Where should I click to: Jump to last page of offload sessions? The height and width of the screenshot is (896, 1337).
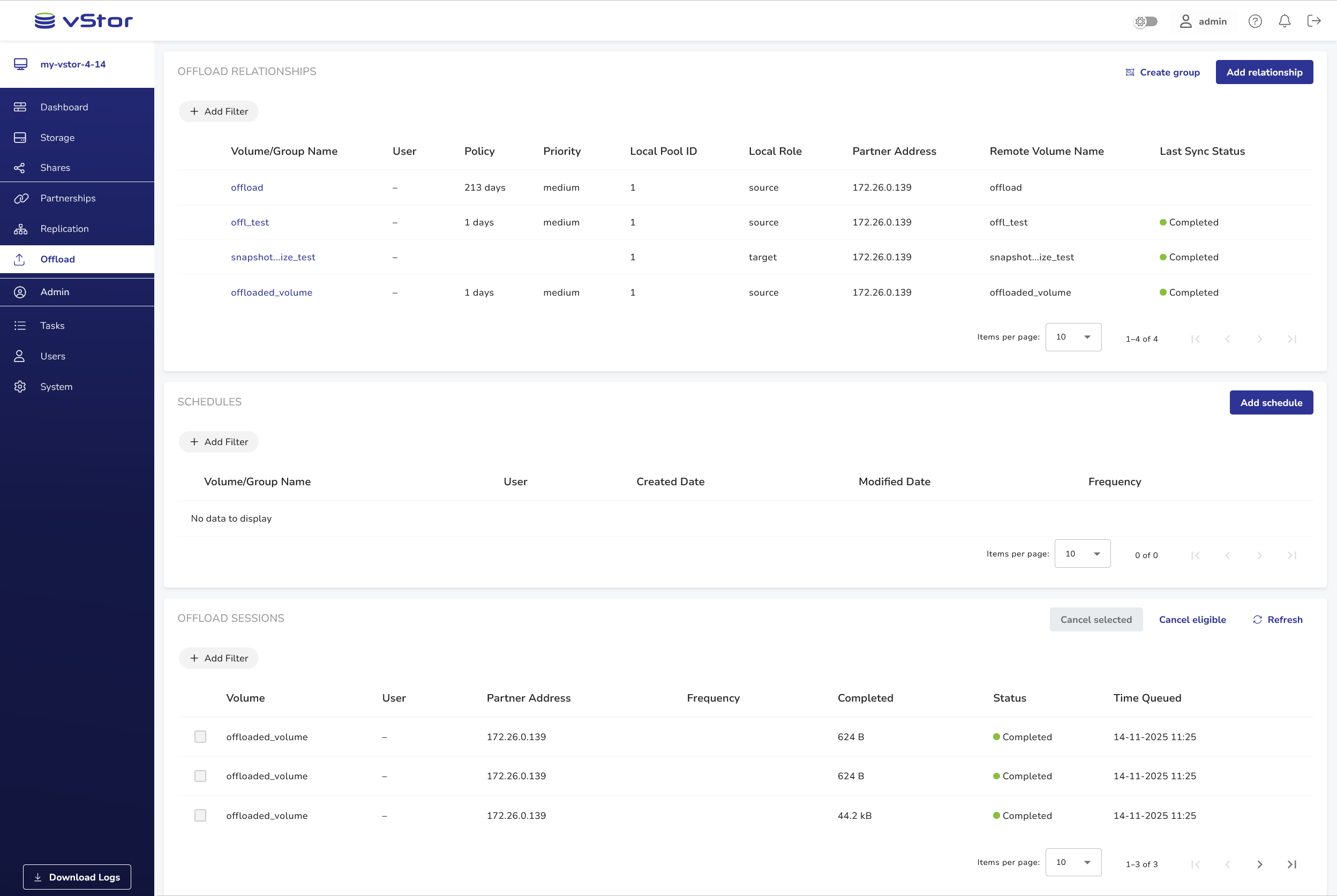(x=1291, y=864)
